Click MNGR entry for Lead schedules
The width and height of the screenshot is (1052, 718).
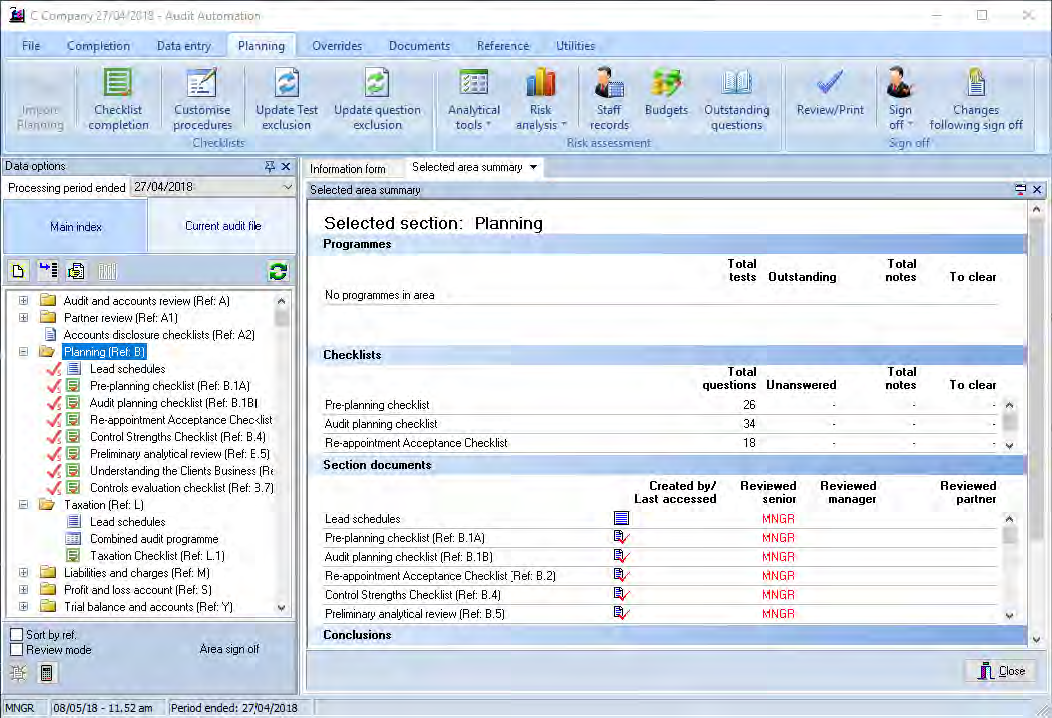tap(778, 519)
